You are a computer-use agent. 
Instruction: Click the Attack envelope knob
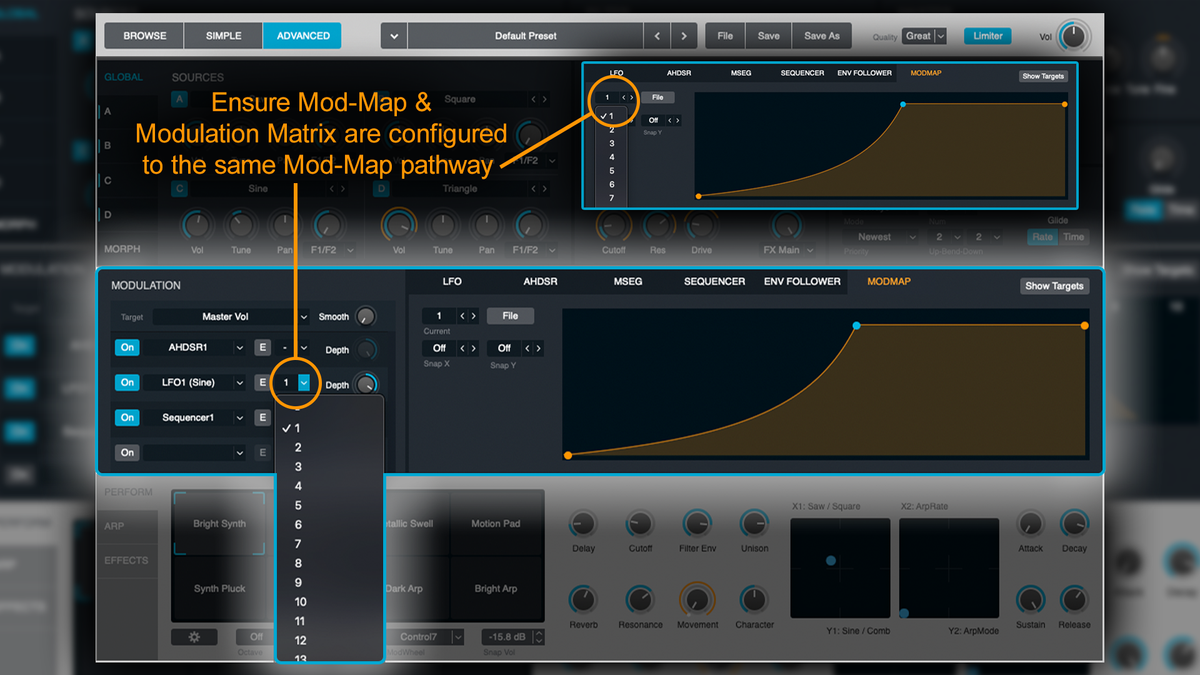[1030, 525]
